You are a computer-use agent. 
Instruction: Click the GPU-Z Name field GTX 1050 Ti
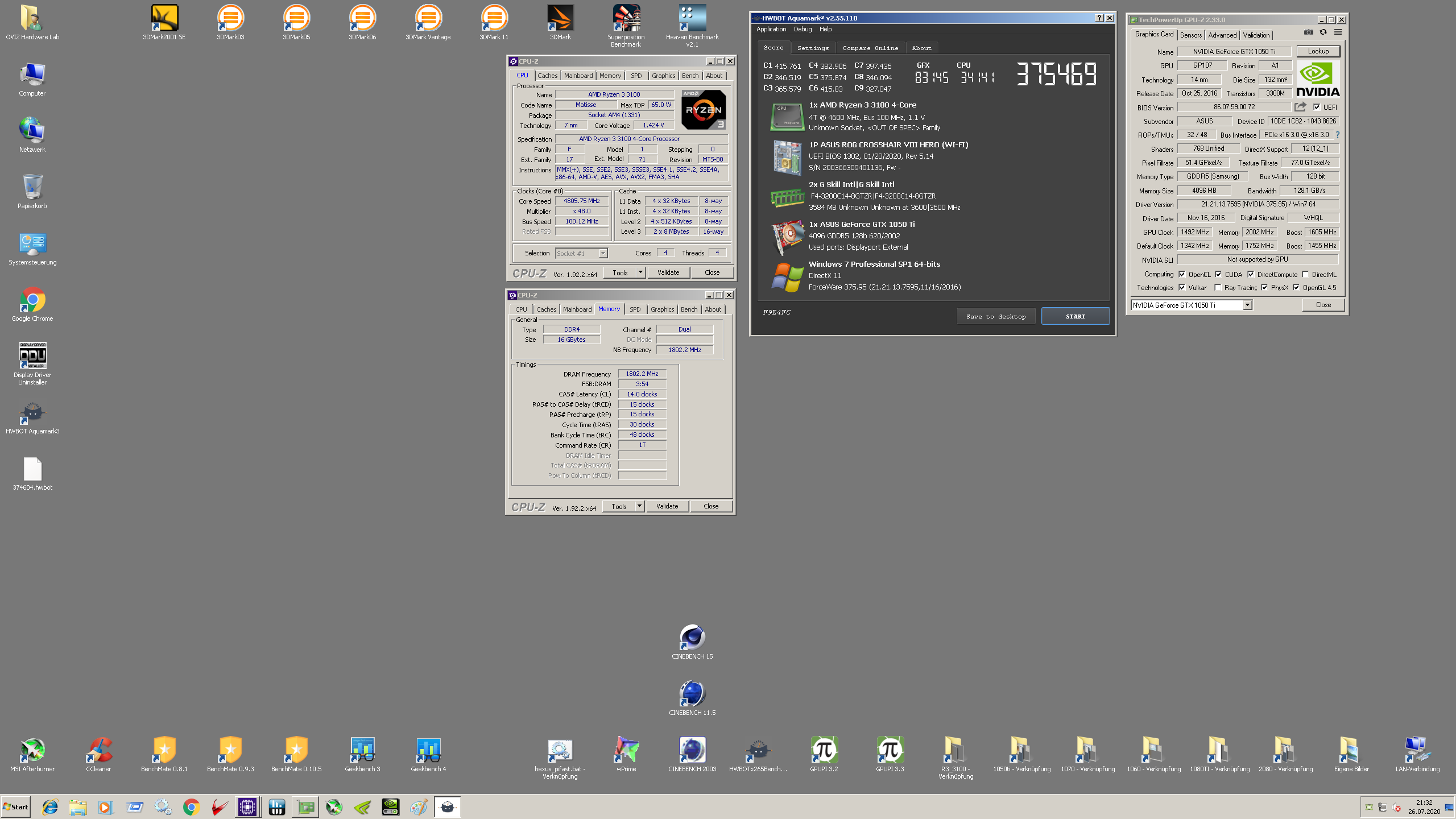pyautogui.click(x=1234, y=51)
